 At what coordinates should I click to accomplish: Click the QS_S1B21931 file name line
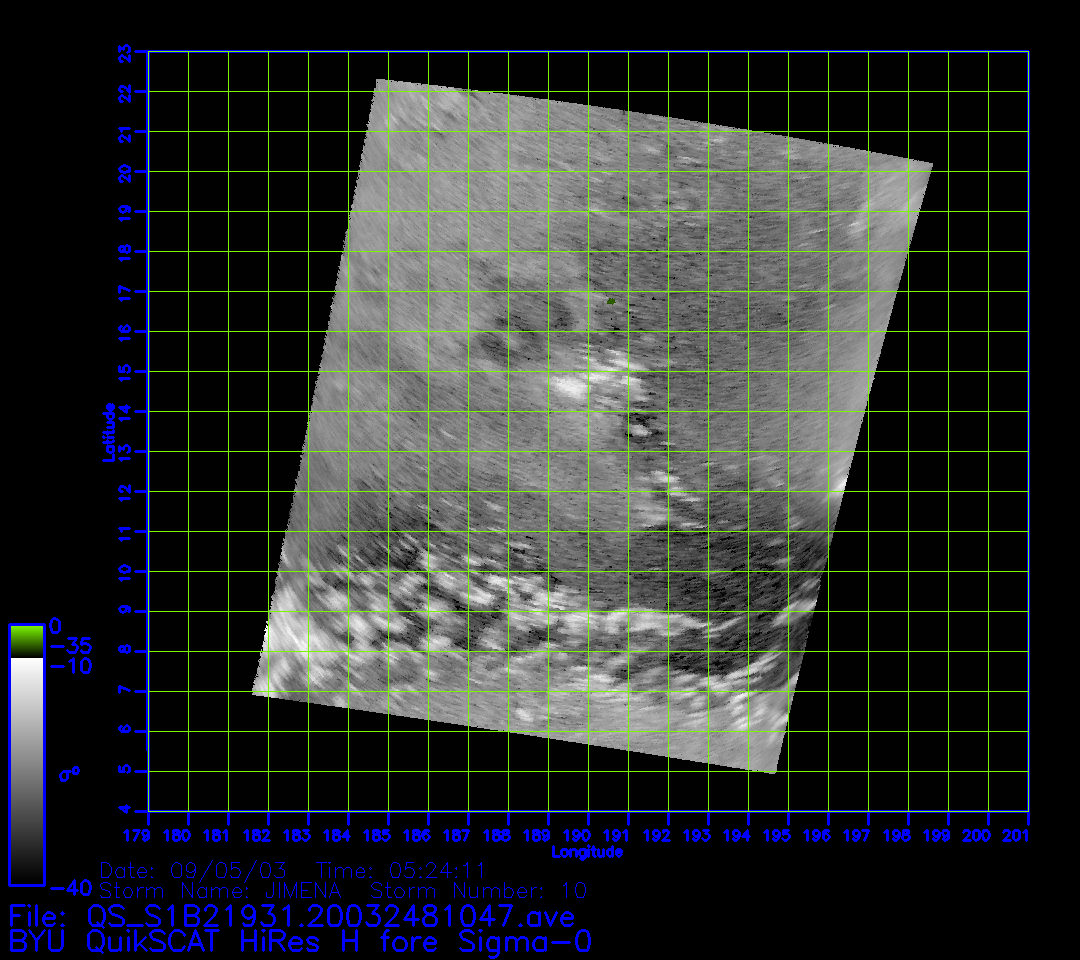tap(291, 915)
